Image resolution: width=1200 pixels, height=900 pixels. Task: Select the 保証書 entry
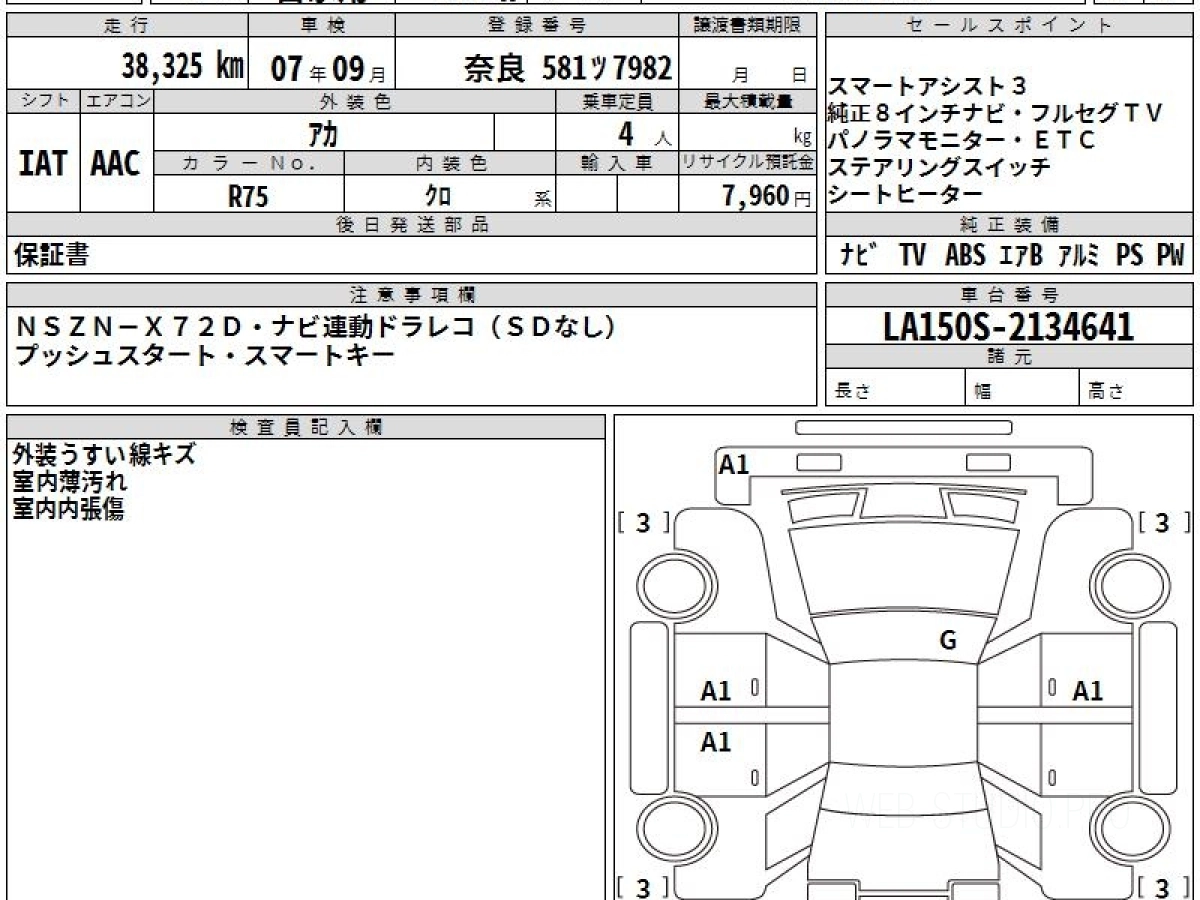point(51,255)
